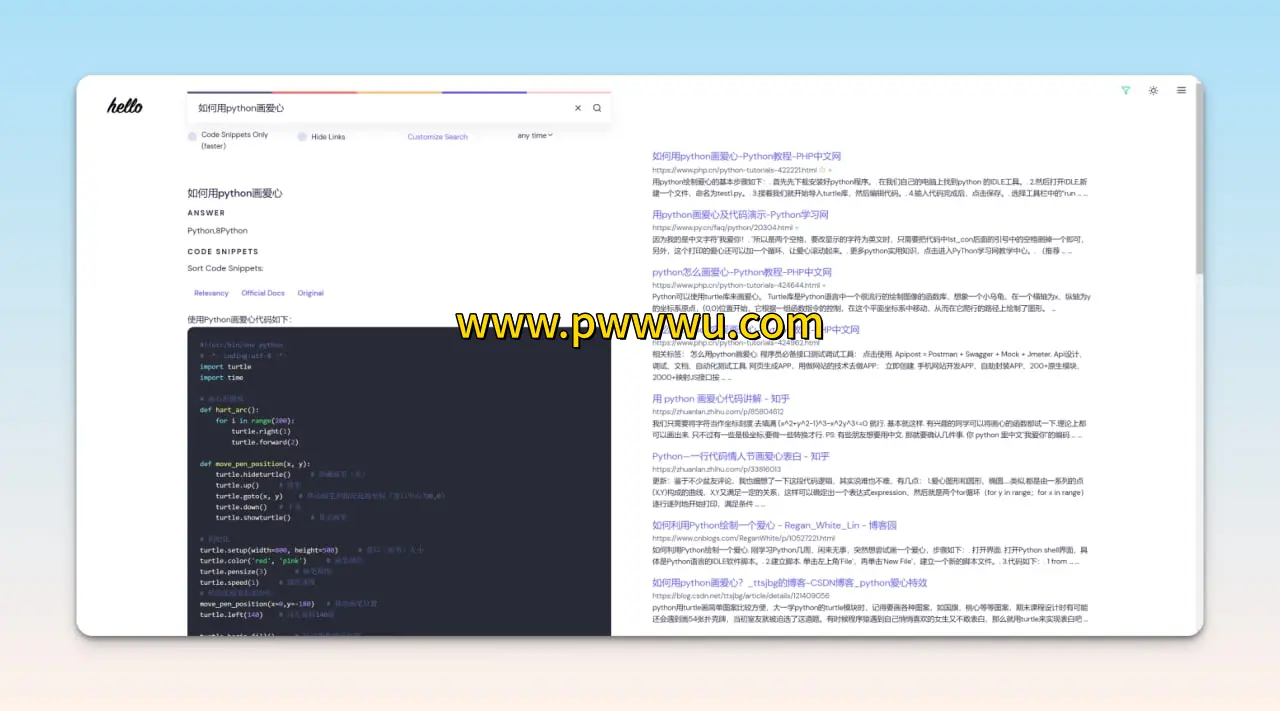Clear the search query with the X icon
The width and height of the screenshot is (1280, 711).
pyautogui.click(x=577, y=108)
